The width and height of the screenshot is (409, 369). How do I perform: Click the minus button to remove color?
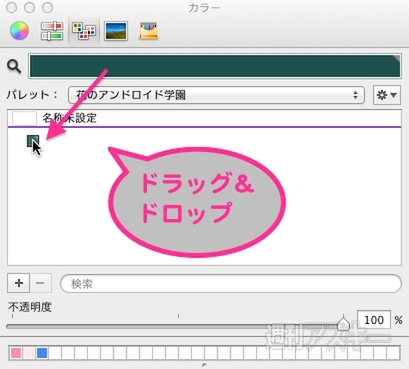point(41,283)
